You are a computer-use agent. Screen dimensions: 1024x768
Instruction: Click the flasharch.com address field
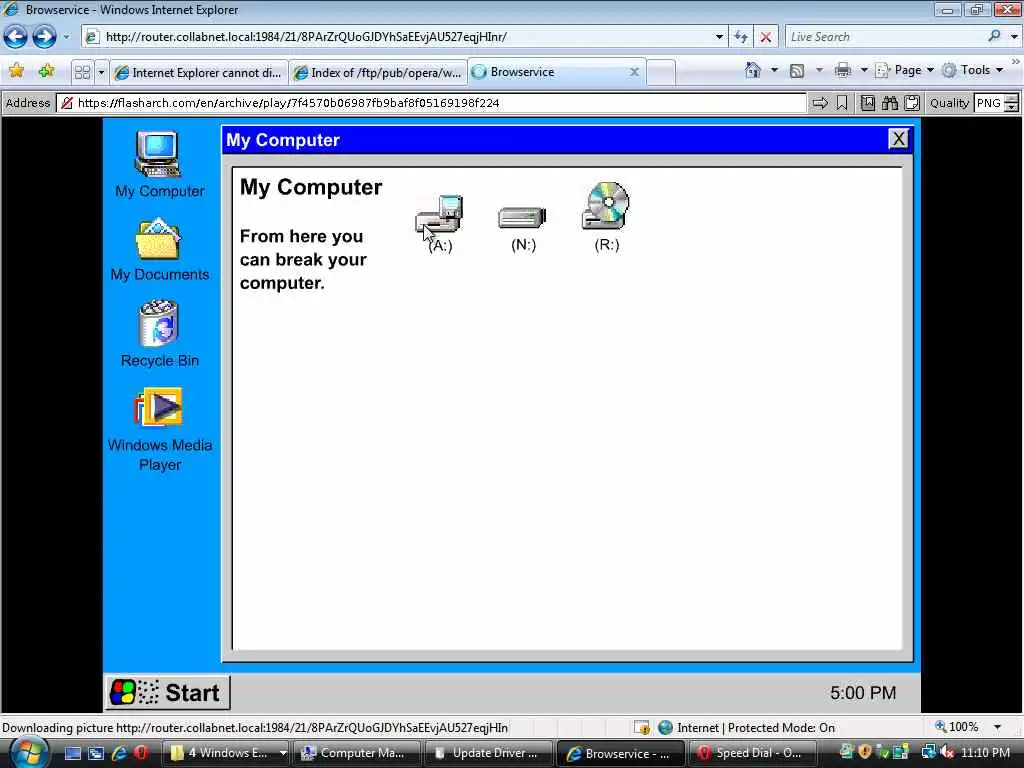pos(432,103)
